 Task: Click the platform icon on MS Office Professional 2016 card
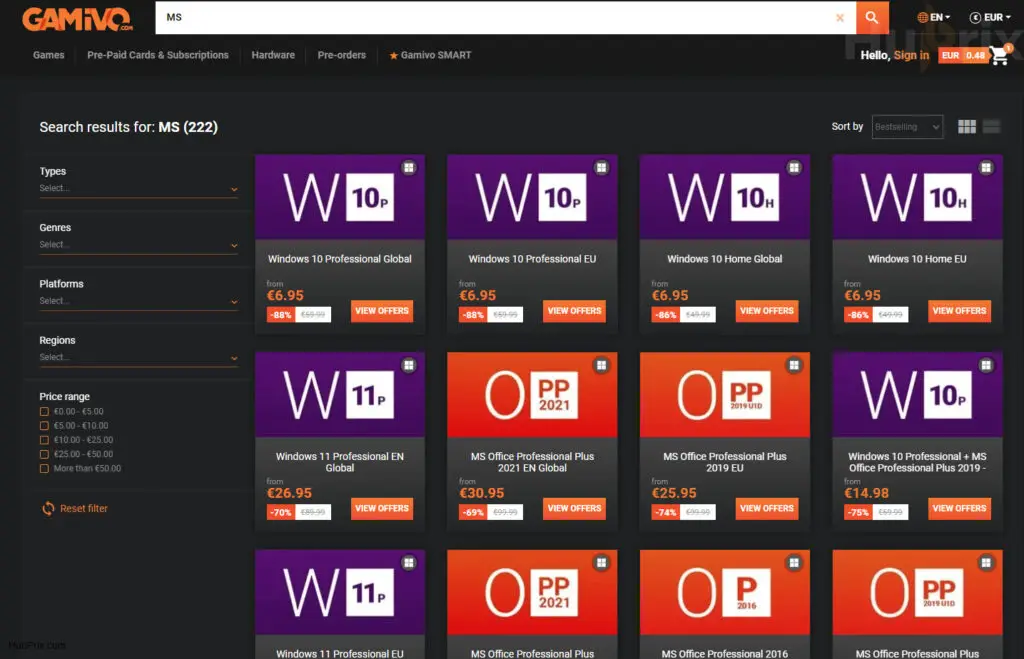[794, 562]
